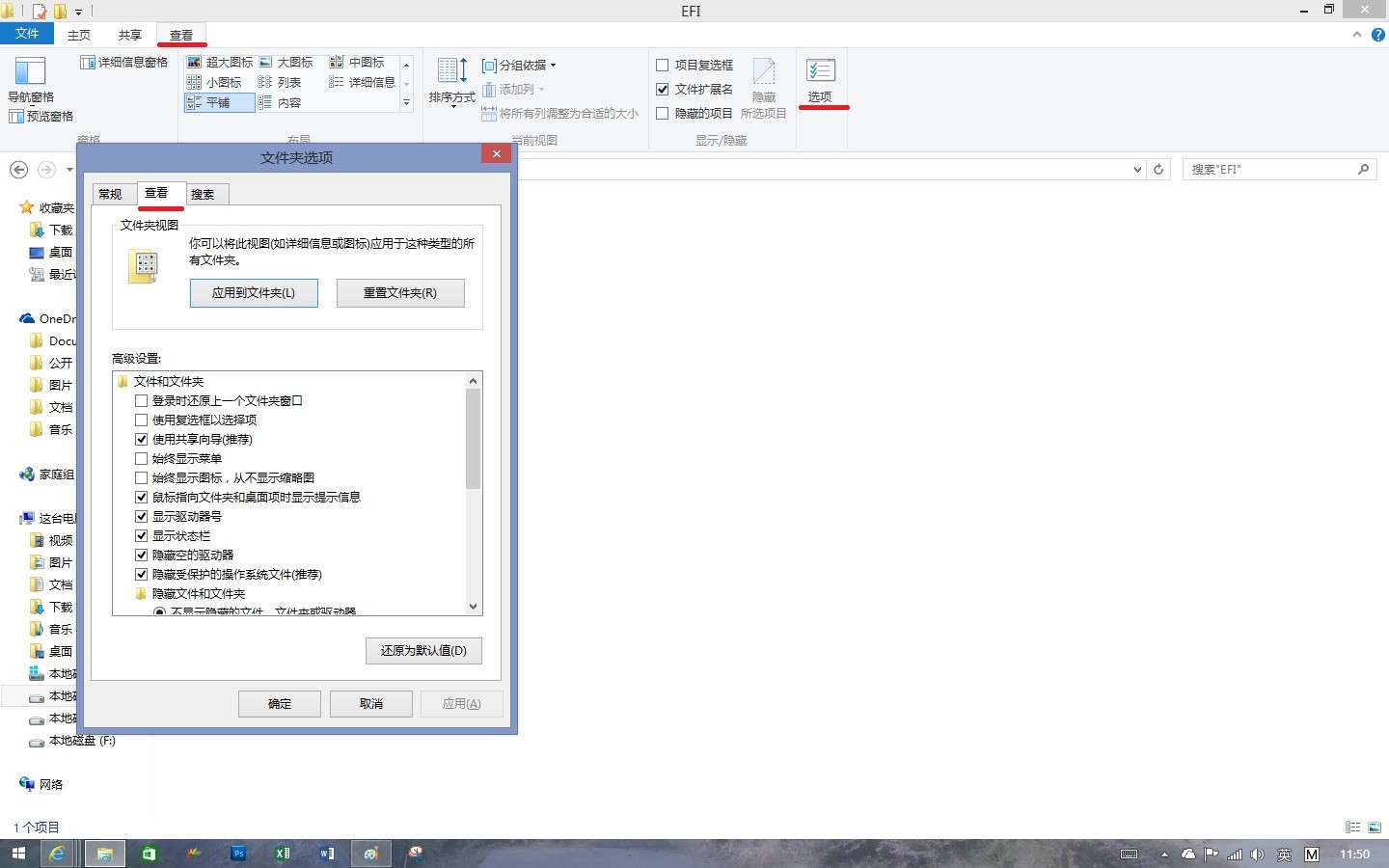Uncheck 使用共享向导(推荐)
This screenshot has width=1389, height=868.
pos(142,439)
